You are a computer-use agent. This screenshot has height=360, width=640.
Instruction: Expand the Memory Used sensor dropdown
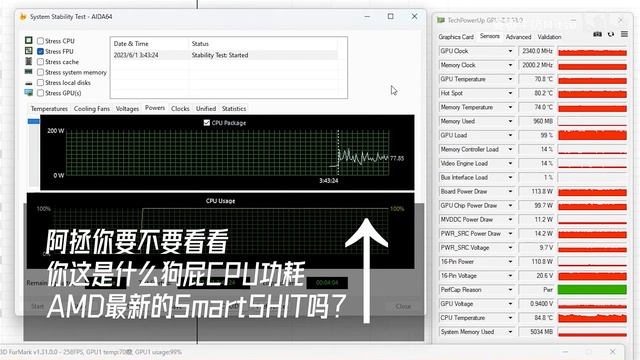pyautogui.click(x=510, y=121)
